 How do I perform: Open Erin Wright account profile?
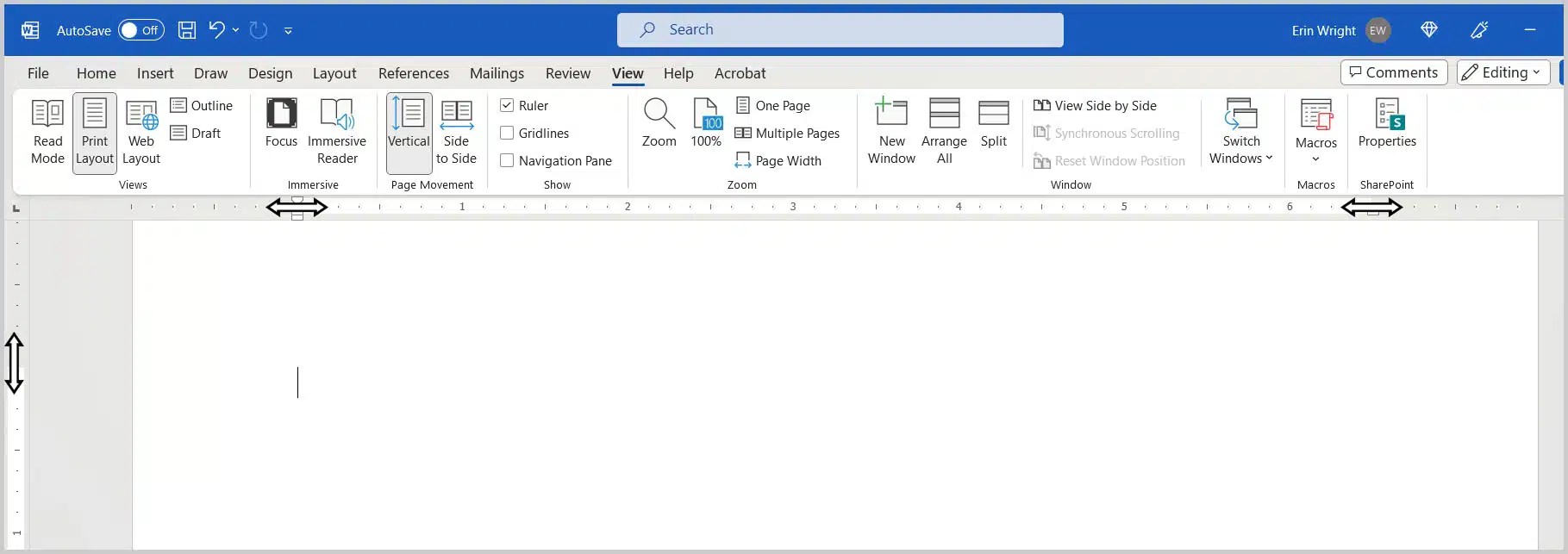[x=1340, y=30]
